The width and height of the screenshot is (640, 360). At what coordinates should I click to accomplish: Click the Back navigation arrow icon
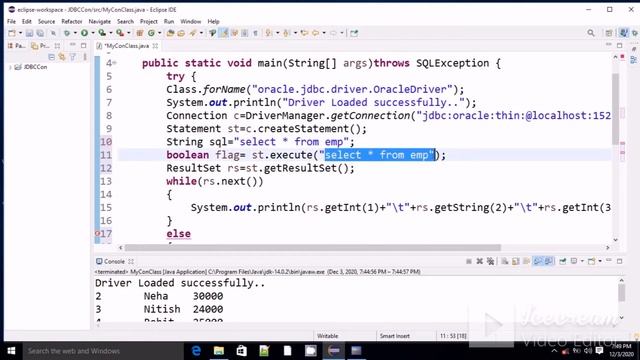point(315,33)
